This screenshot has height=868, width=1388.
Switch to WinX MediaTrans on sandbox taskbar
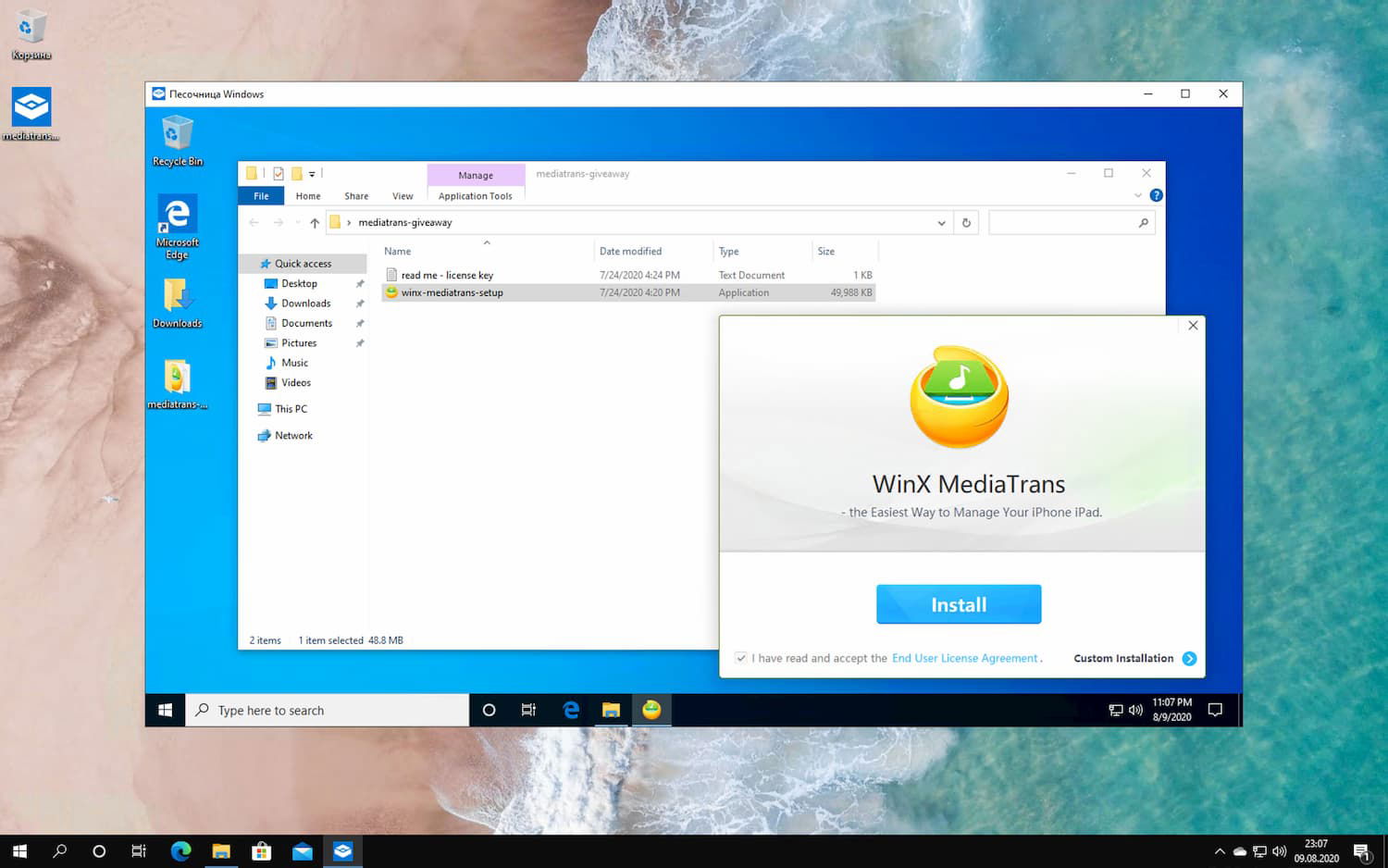pyautogui.click(x=651, y=710)
